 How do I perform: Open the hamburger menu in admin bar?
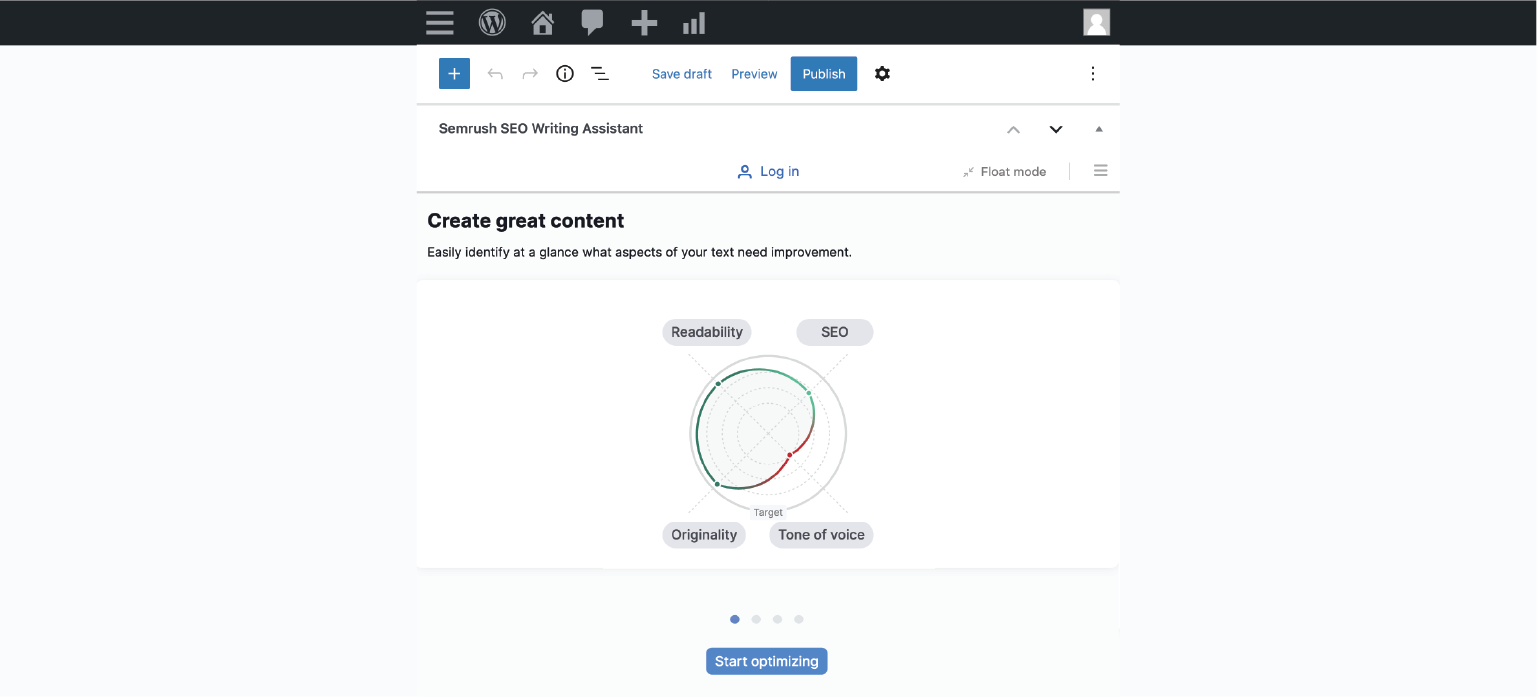(440, 22)
